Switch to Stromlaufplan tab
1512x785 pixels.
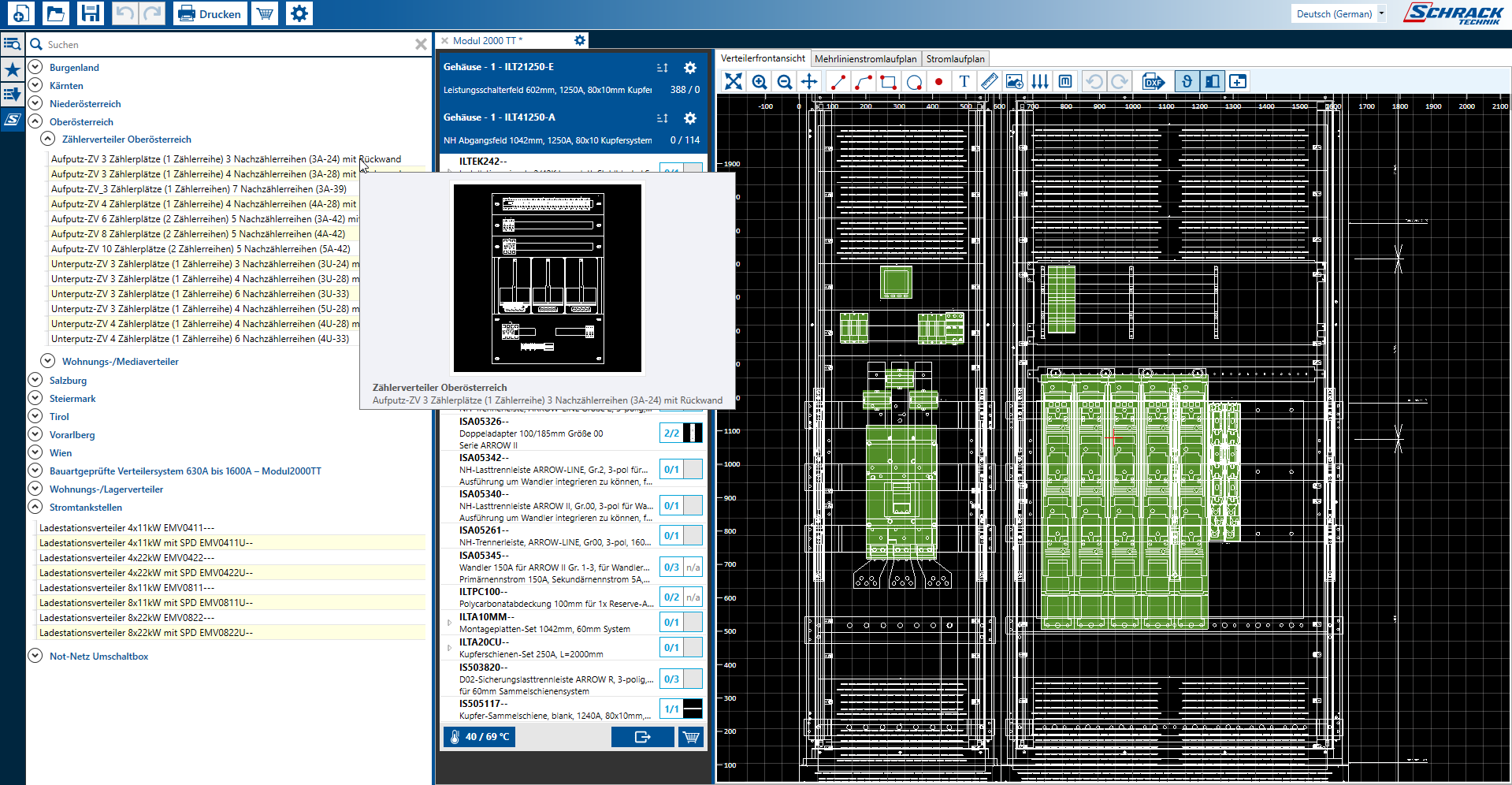tap(956, 59)
